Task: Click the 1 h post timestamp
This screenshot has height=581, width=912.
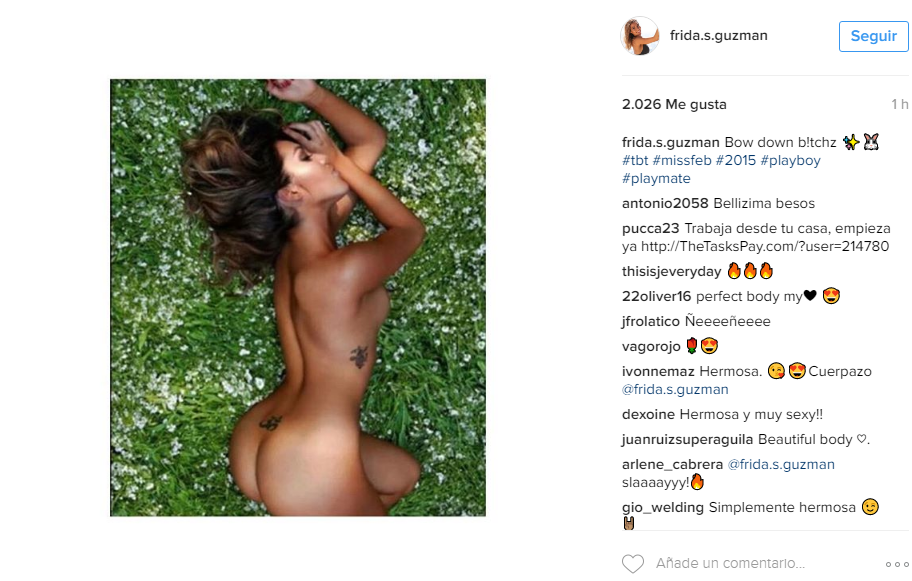Action: [899, 105]
